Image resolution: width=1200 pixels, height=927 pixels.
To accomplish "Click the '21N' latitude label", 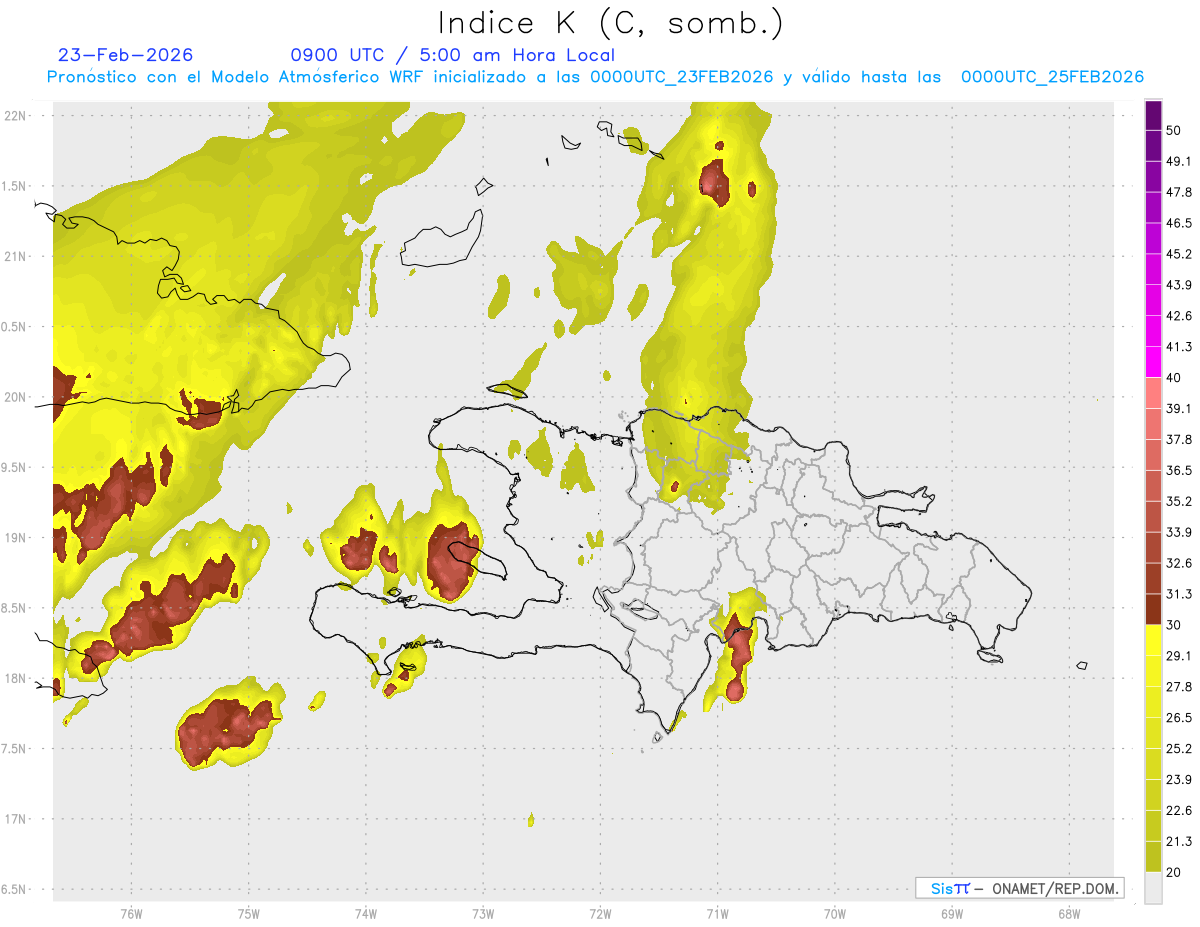I will click(17, 256).
